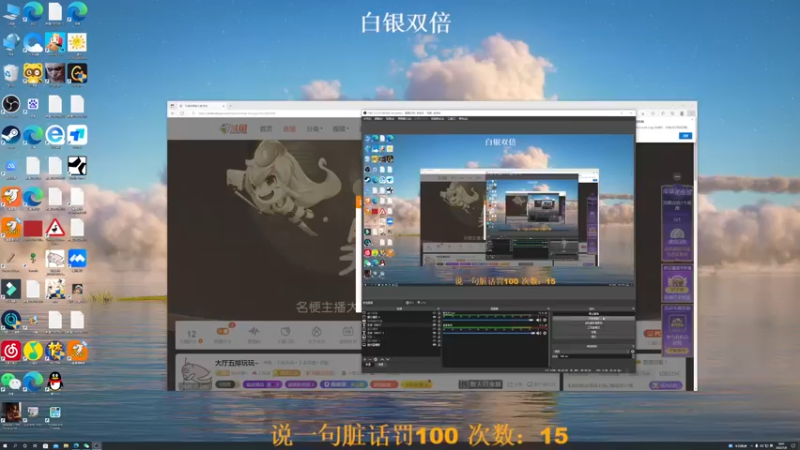Click the 大厅五排玩玩~ stream title
The height and width of the screenshot is (450, 800).
coord(237,363)
